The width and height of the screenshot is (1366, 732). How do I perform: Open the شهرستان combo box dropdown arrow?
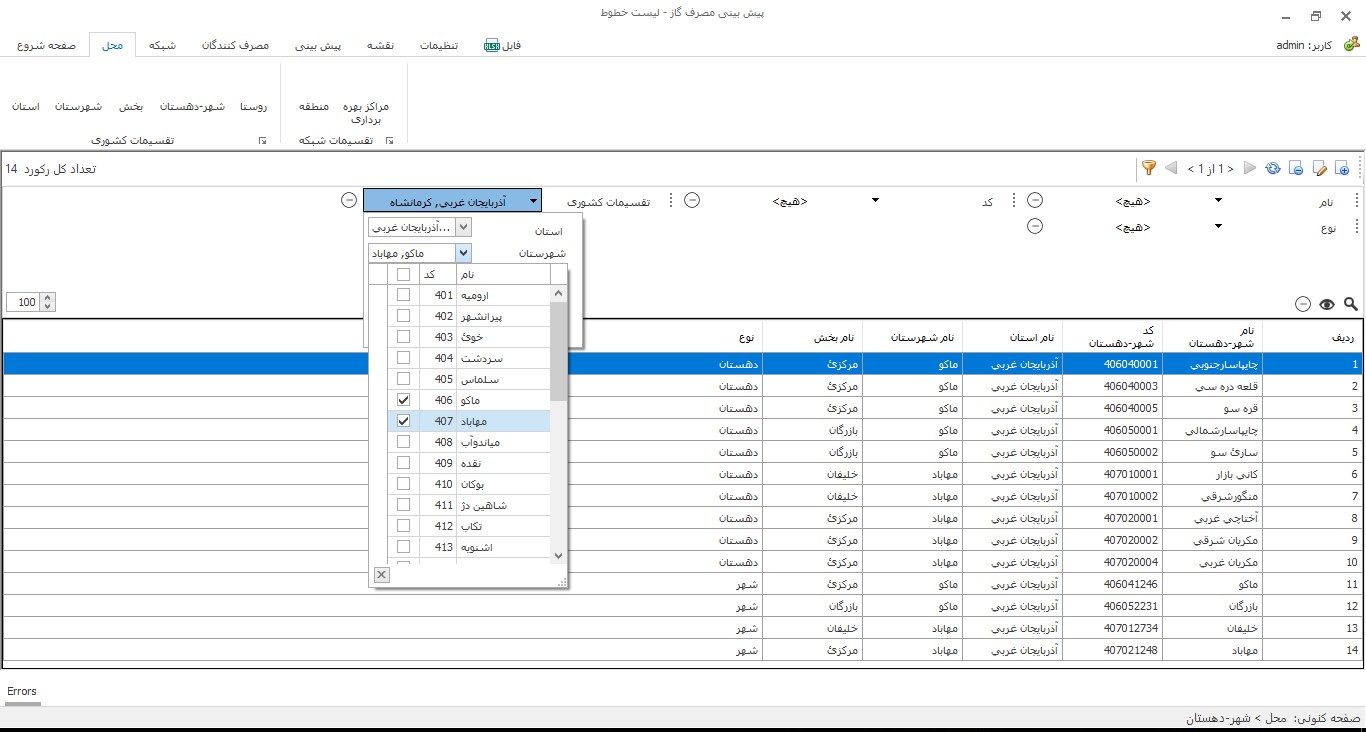[462, 254]
